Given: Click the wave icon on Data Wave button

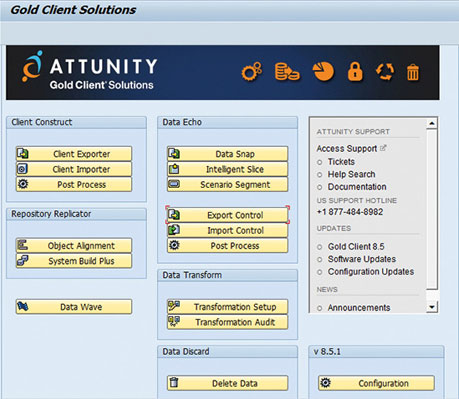Looking at the screenshot, I should click(22, 306).
